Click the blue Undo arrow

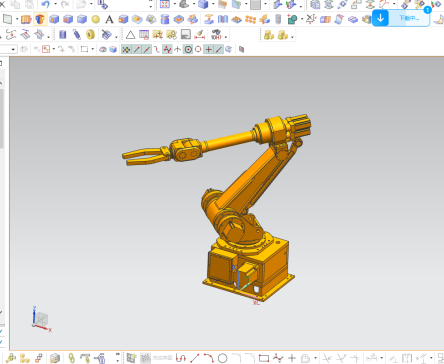coord(45,4)
